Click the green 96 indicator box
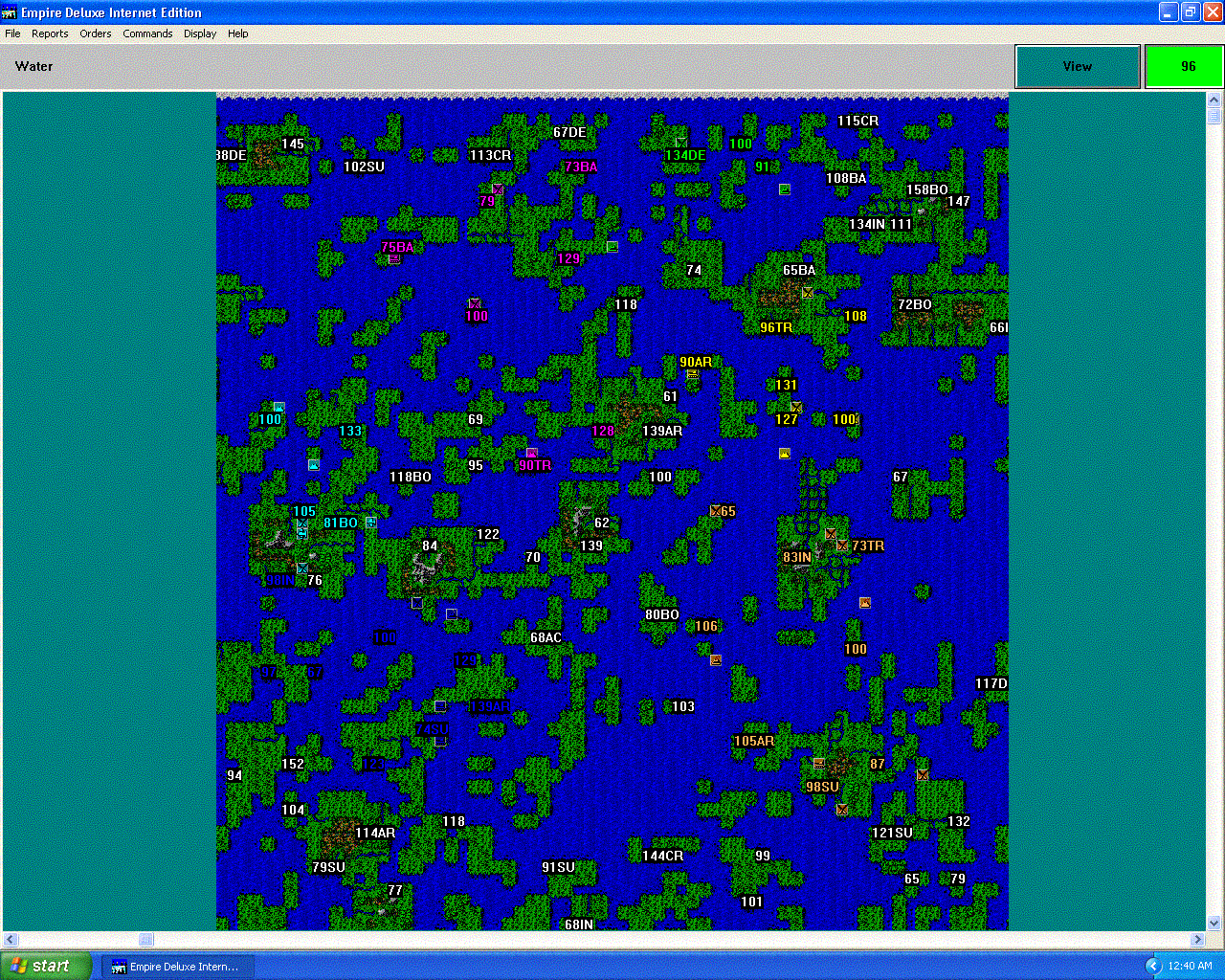The image size is (1225, 980). coord(1185,67)
